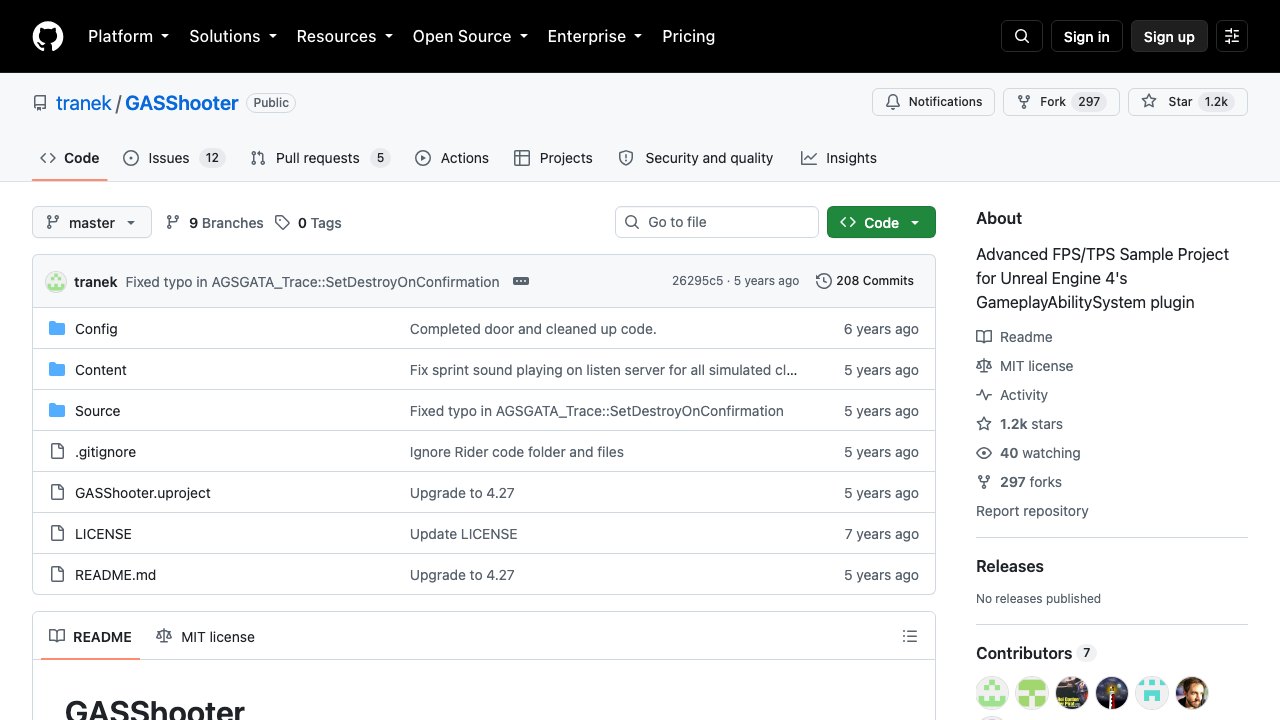Viewport: 1280px width, 720px height.
Task: Open the 208 Commits history link
Action: click(865, 281)
